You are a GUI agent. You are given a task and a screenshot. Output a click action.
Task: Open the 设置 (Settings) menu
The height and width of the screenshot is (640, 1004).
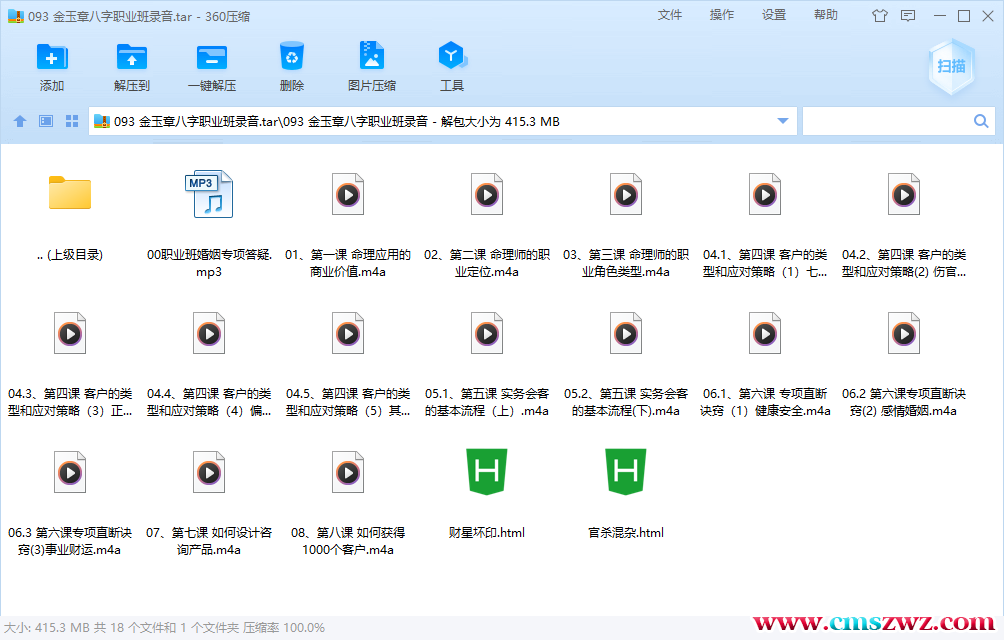point(773,15)
